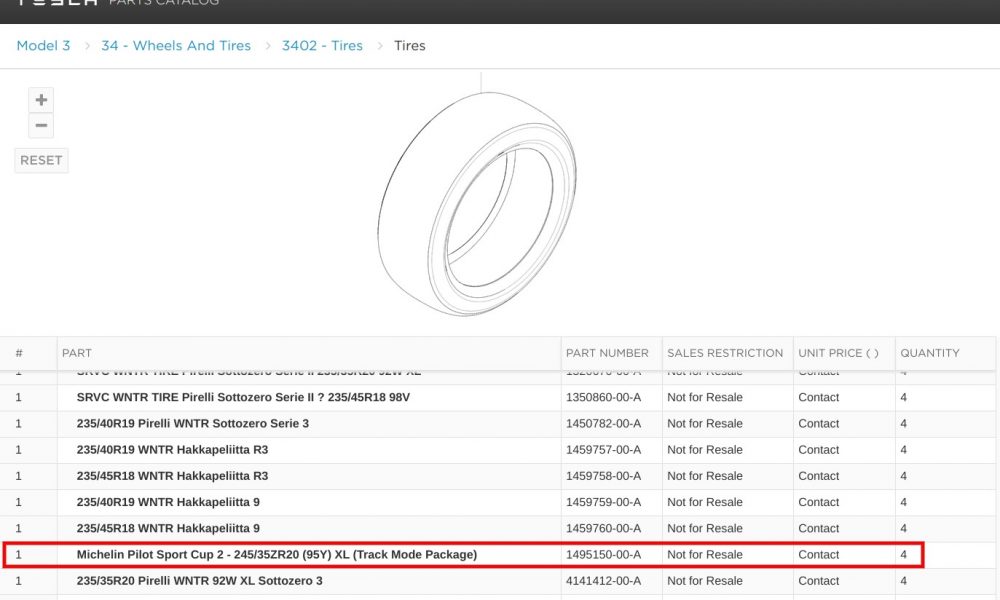The width and height of the screenshot is (1000, 600).
Task: Go to 34 - Wheels And Tires breadcrumb
Action: click(x=176, y=45)
